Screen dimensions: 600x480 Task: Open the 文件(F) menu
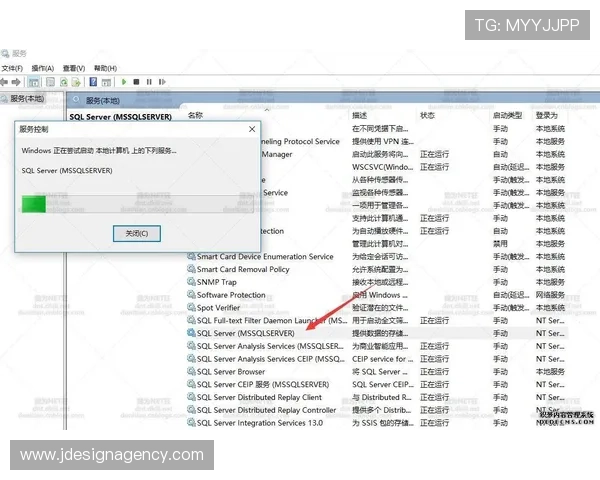(x=12, y=68)
